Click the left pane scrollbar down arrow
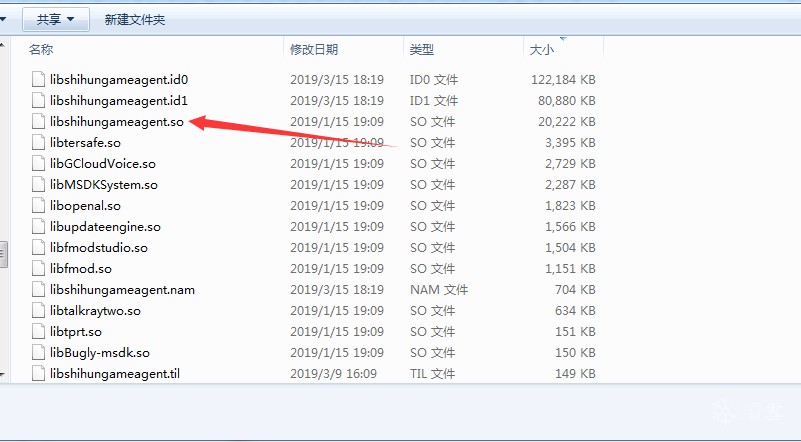Viewport: 801px width, 442px height. point(3,376)
